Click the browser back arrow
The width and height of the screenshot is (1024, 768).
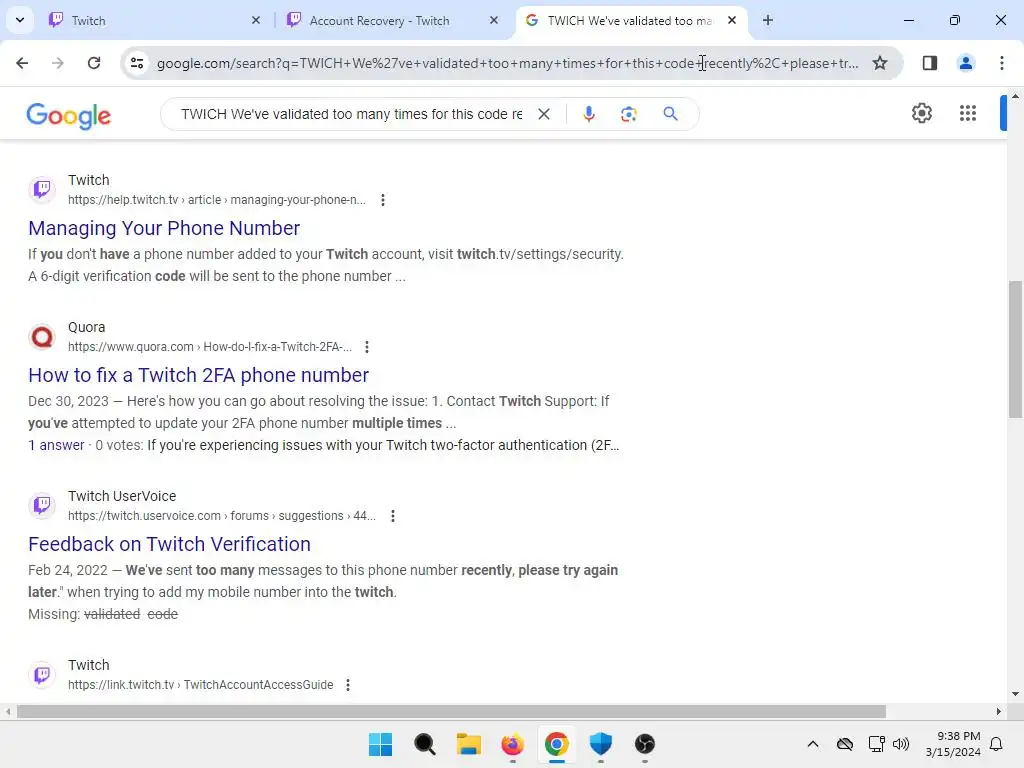(22, 63)
